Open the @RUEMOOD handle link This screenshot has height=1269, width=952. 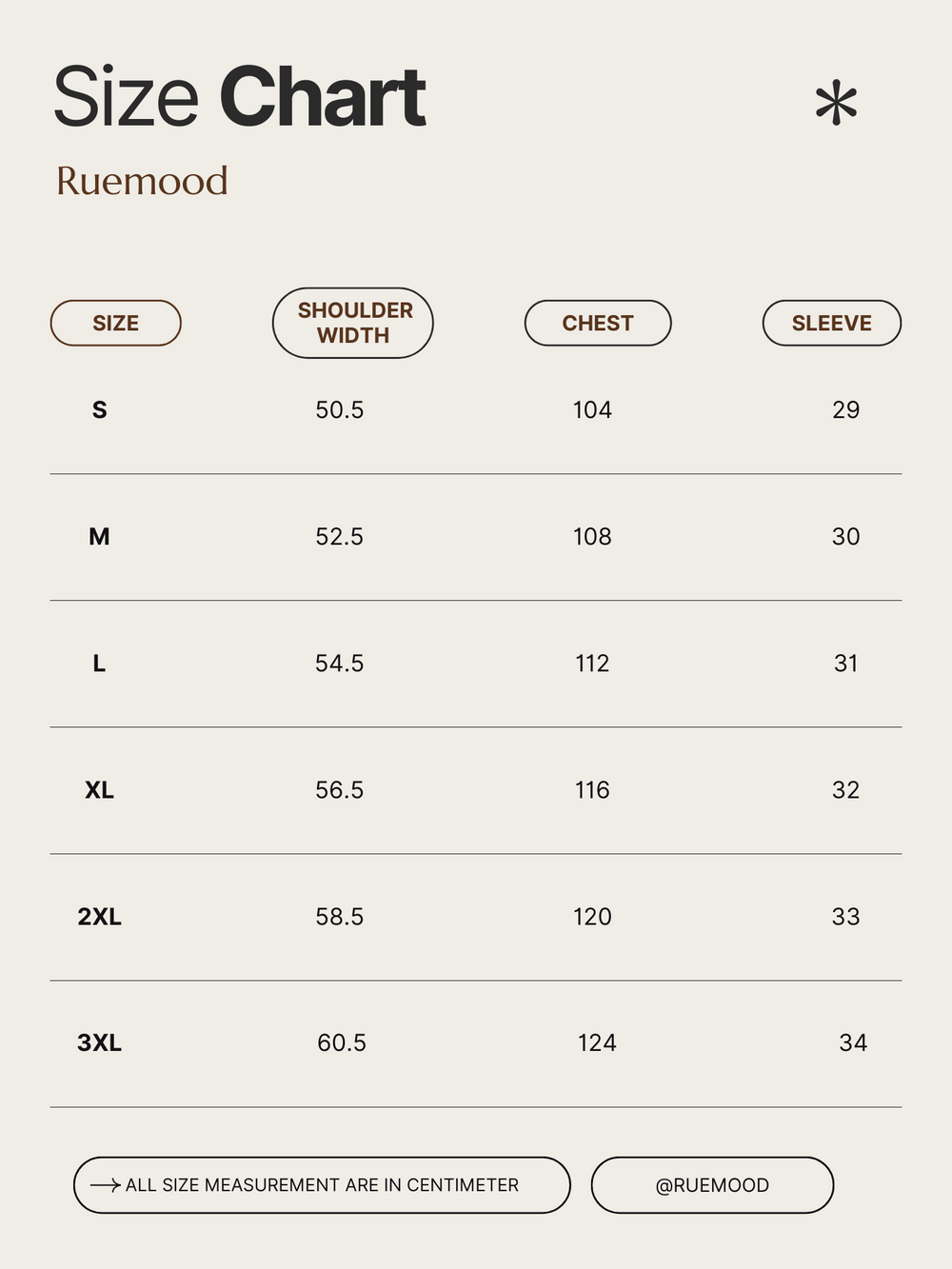[712, 1185]
